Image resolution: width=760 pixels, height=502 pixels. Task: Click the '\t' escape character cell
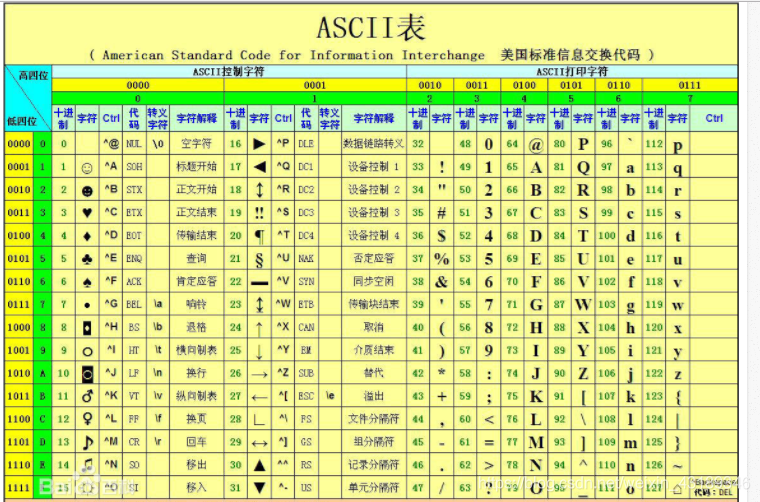pyautogui.click(x=158, y=350)
